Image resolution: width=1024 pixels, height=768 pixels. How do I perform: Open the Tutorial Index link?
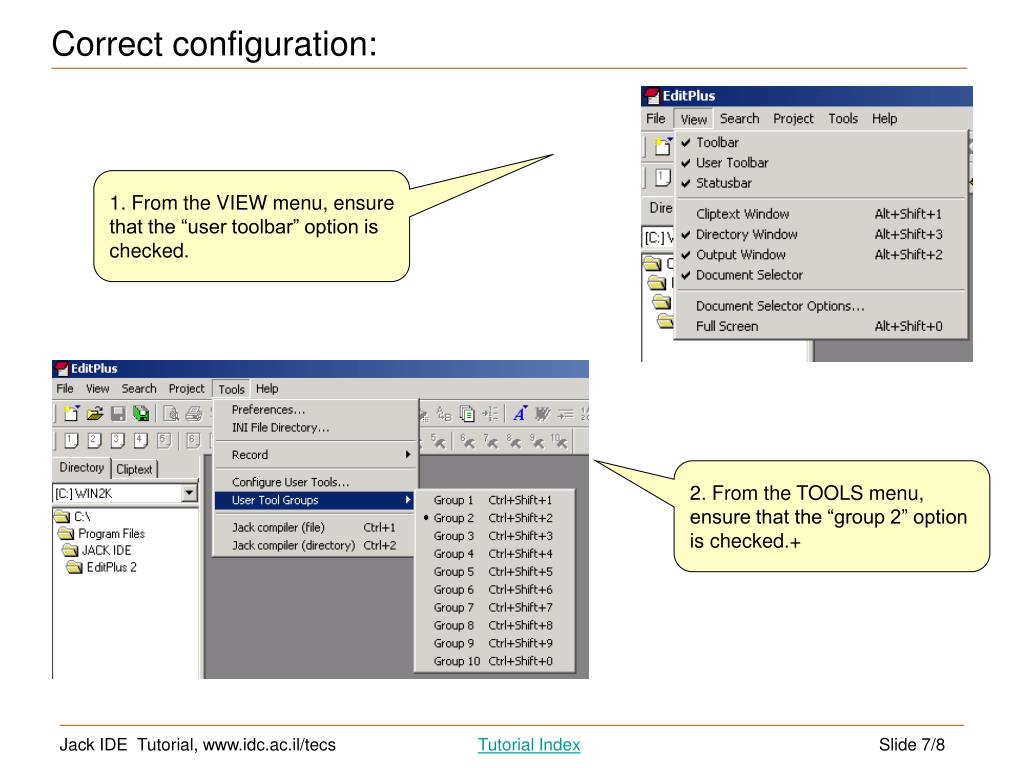pyautogui.click(x=529, y=744)
